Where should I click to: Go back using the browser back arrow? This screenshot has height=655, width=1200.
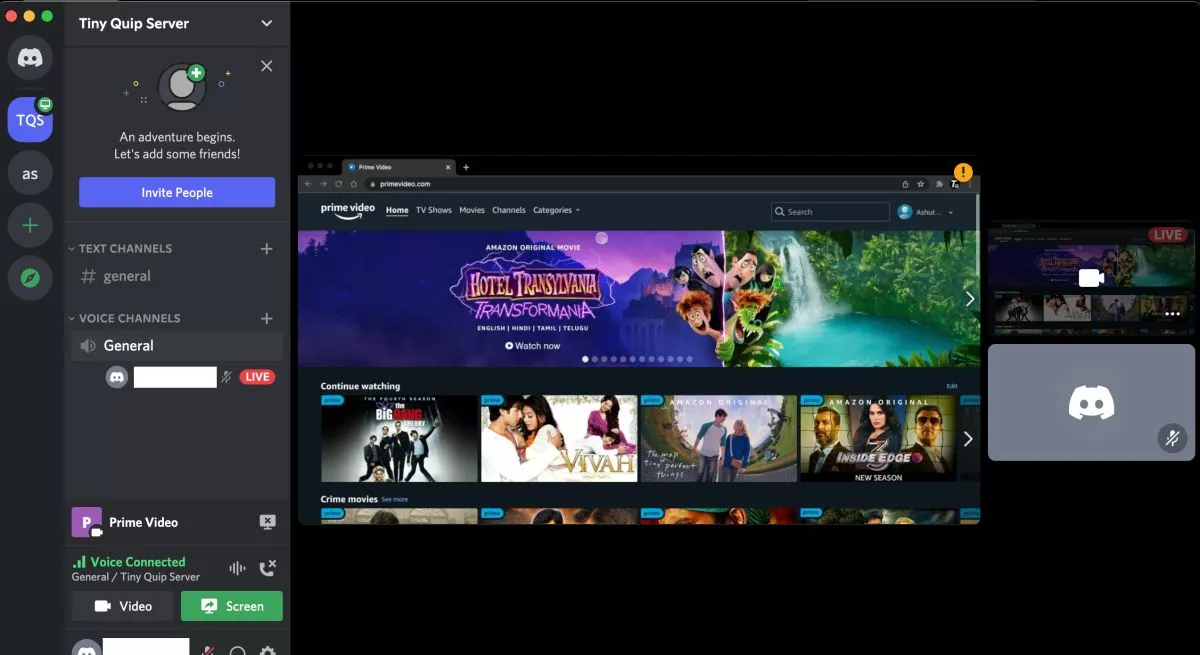(x=308, y=184)
